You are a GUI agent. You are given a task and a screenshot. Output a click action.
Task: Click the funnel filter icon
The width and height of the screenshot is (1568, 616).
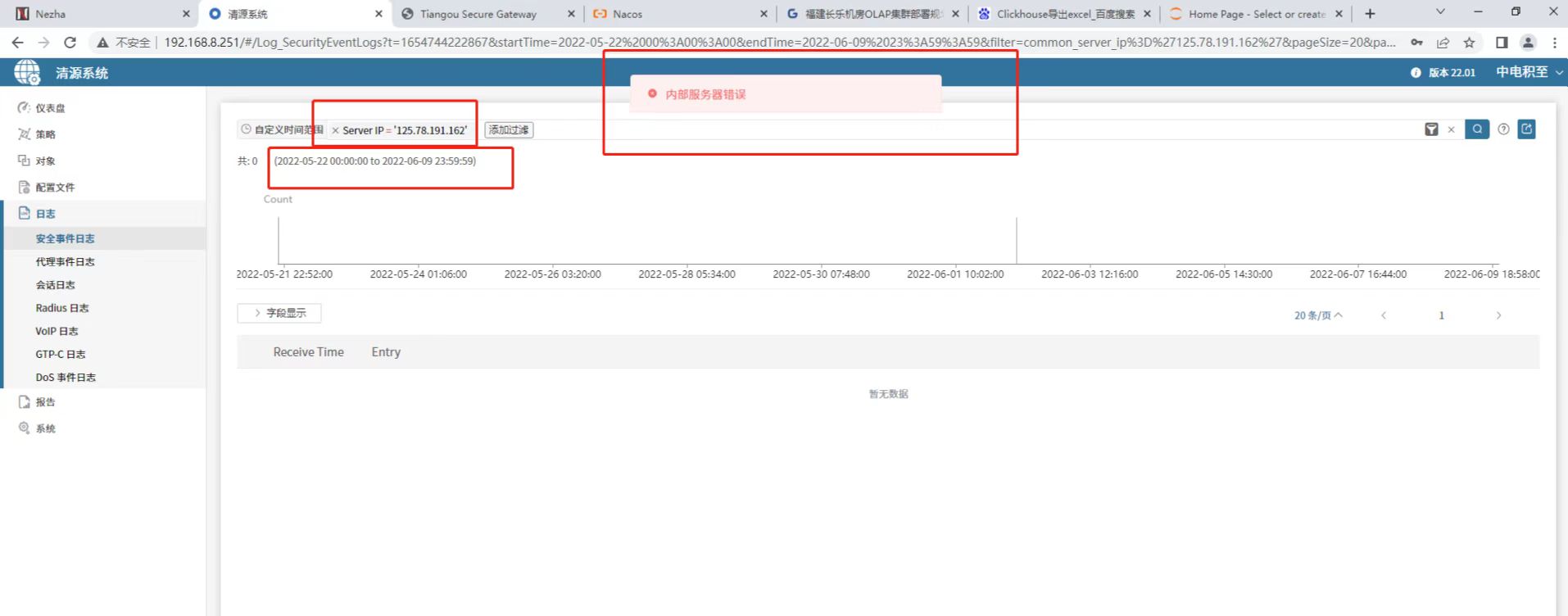pyautogui.click(x=1431, y=129)
